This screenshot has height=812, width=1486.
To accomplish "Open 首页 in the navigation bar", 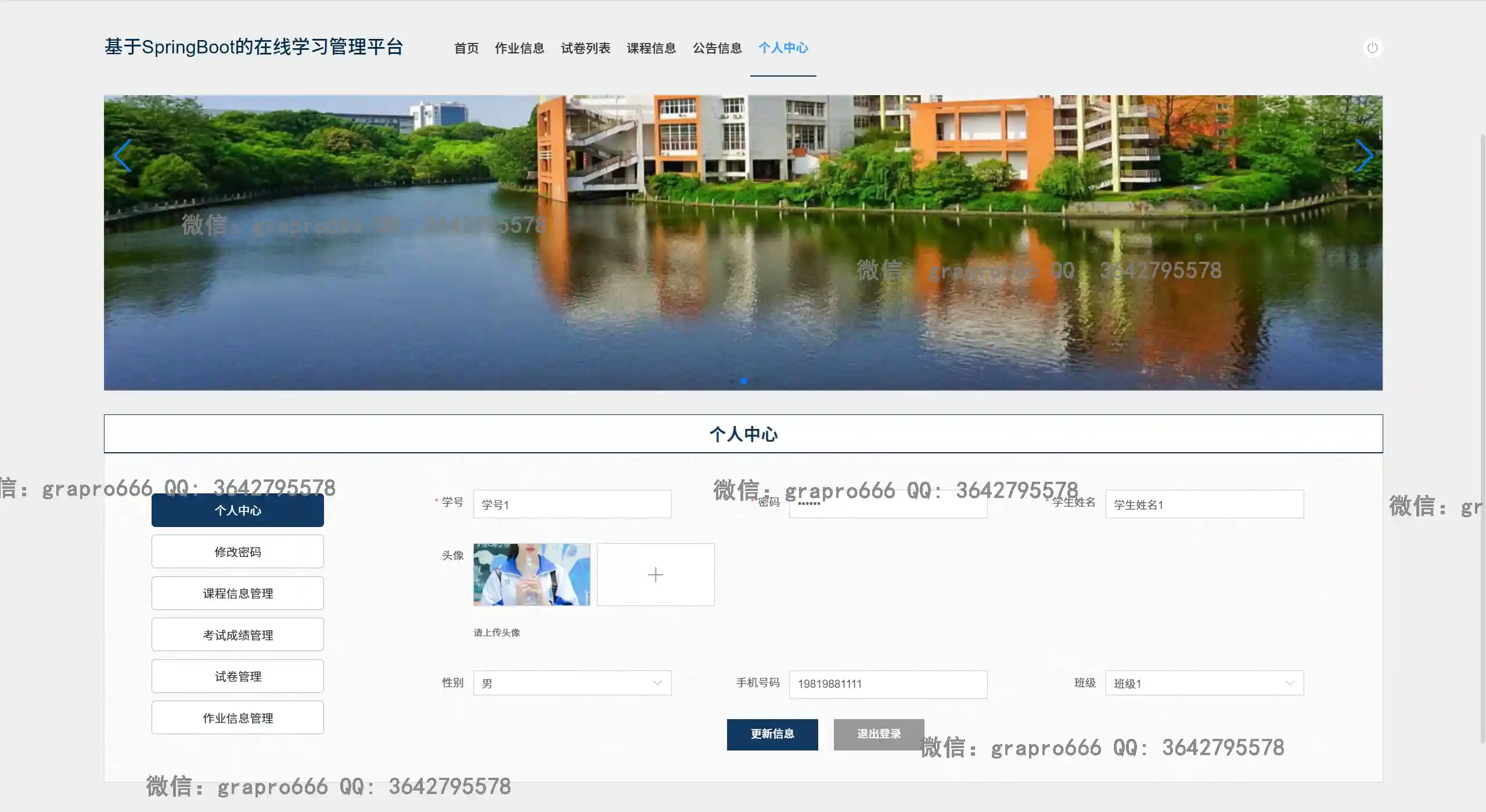I will [x=466, y=48].
